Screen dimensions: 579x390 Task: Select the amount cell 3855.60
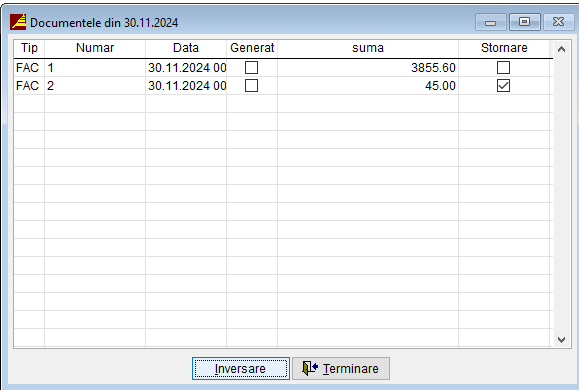click(368, 68)
